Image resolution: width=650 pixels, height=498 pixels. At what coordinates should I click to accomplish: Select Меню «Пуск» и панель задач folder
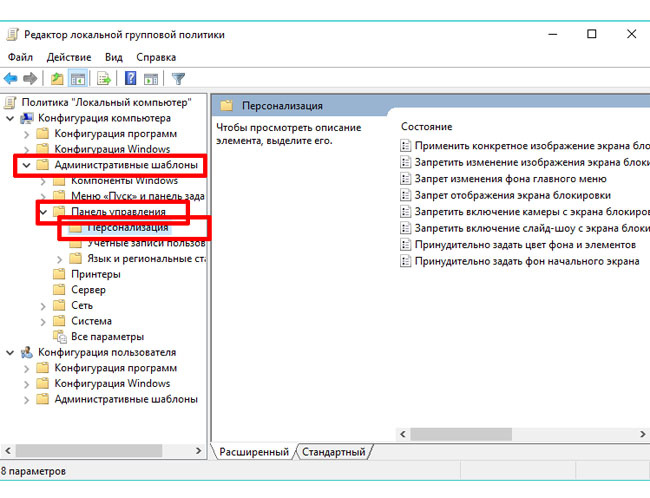pos(138,196)
